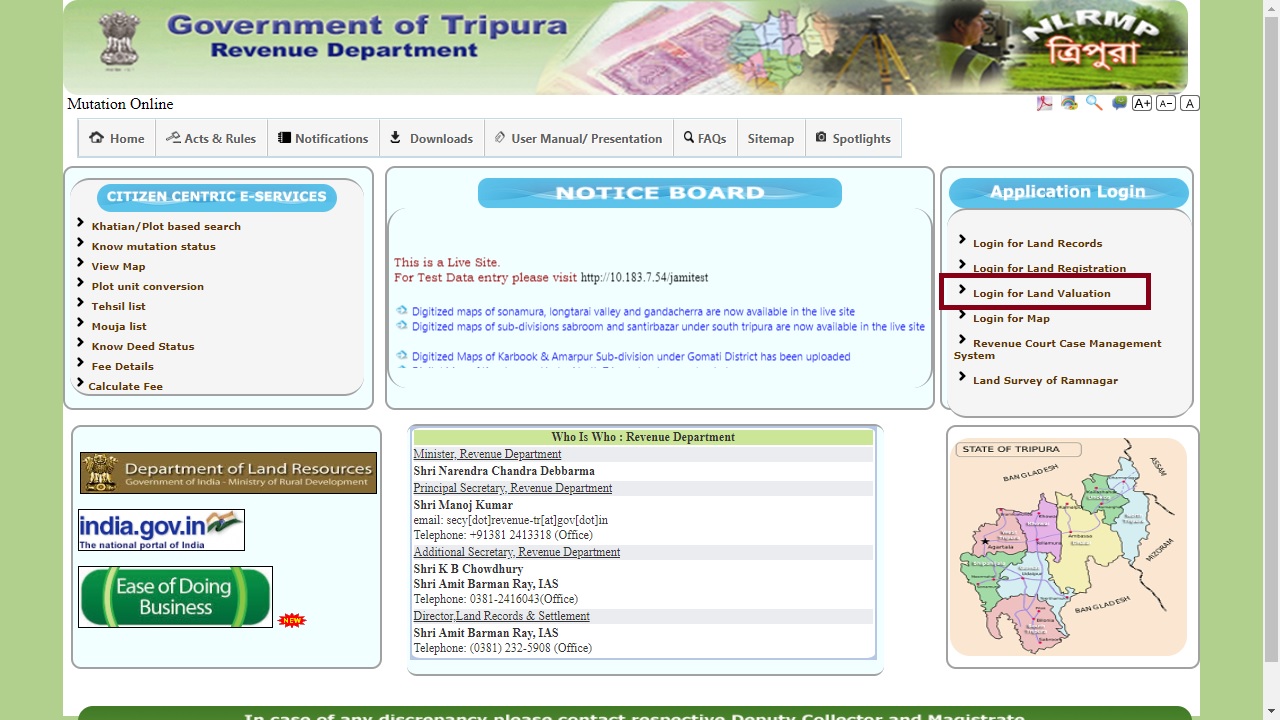Expand the chevron beside Khatian/Plot based search

point(82,224)
